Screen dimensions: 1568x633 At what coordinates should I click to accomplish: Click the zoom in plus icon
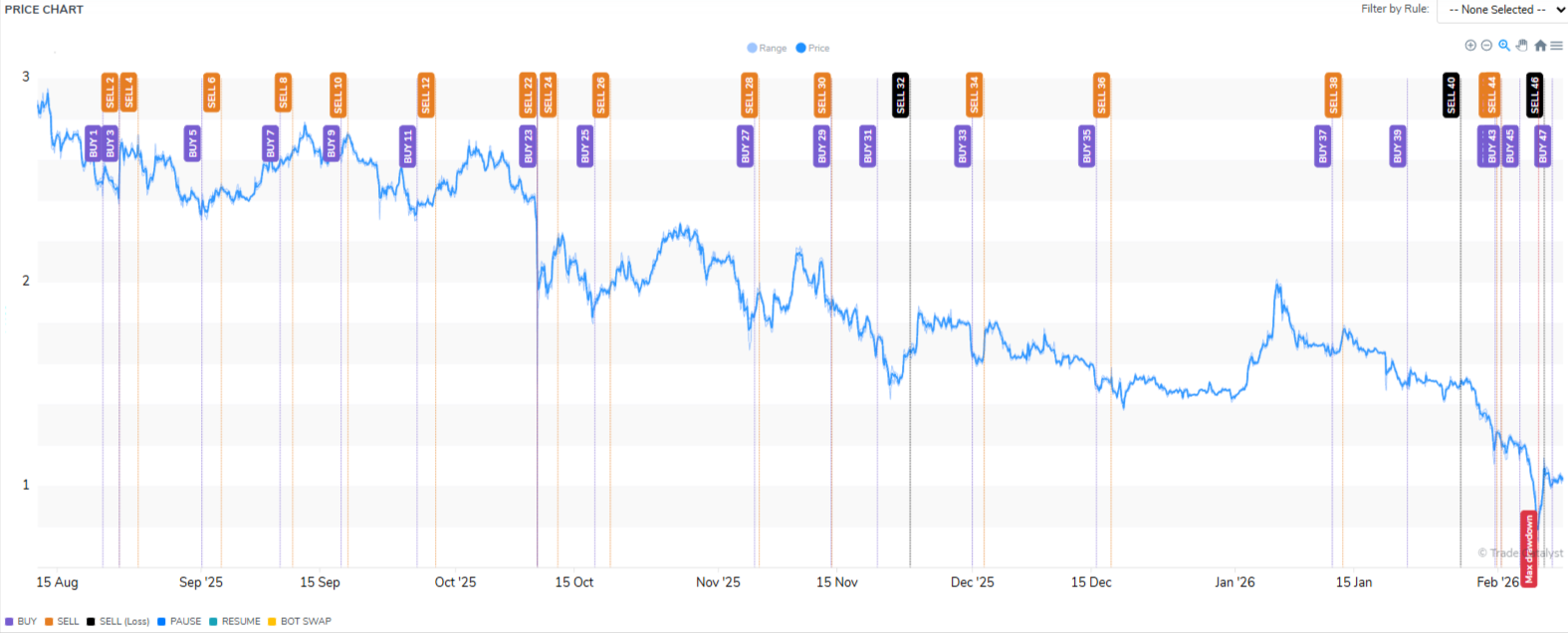1470,46
